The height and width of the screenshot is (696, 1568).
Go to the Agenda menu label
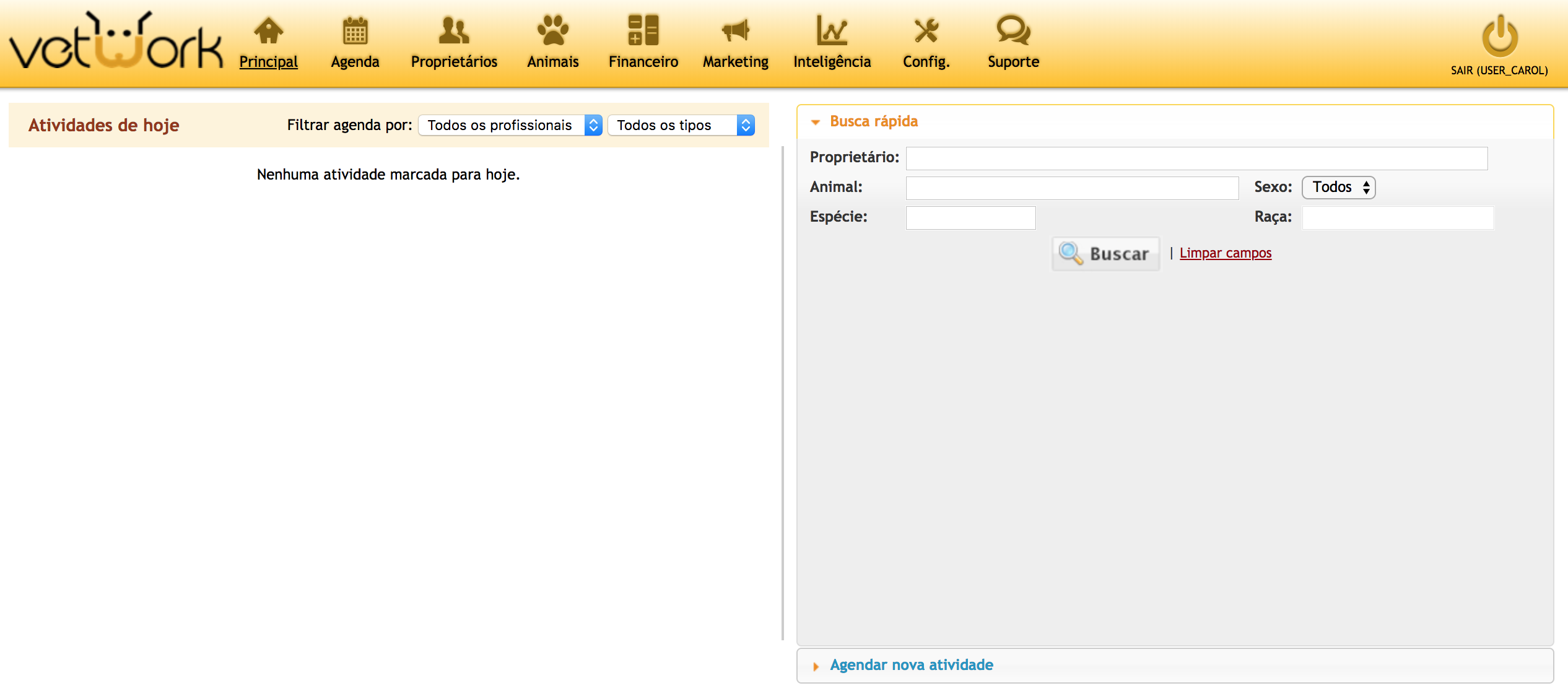coord(355,62)
